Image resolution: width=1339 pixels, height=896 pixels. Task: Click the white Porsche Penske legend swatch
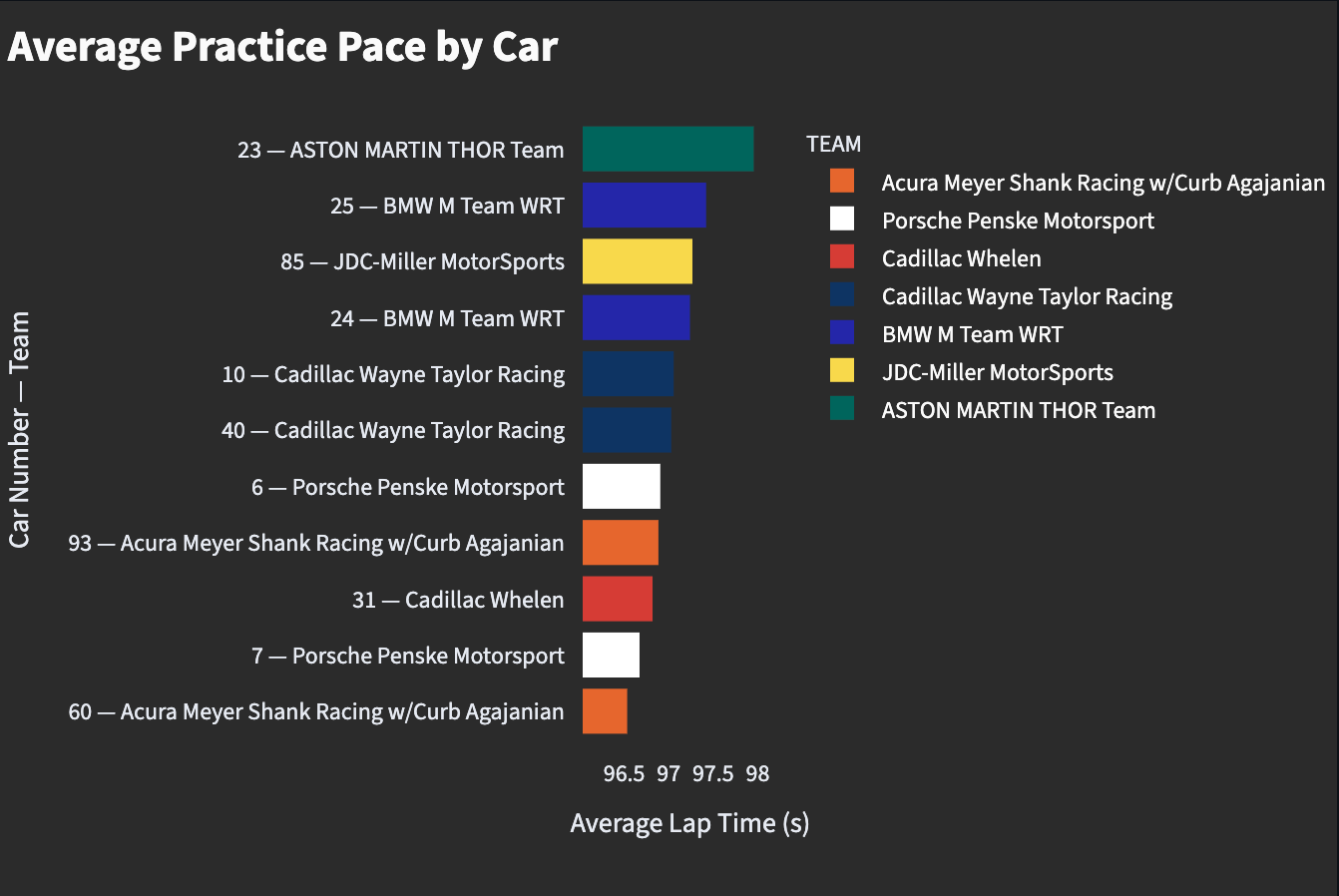click(841, 220)
